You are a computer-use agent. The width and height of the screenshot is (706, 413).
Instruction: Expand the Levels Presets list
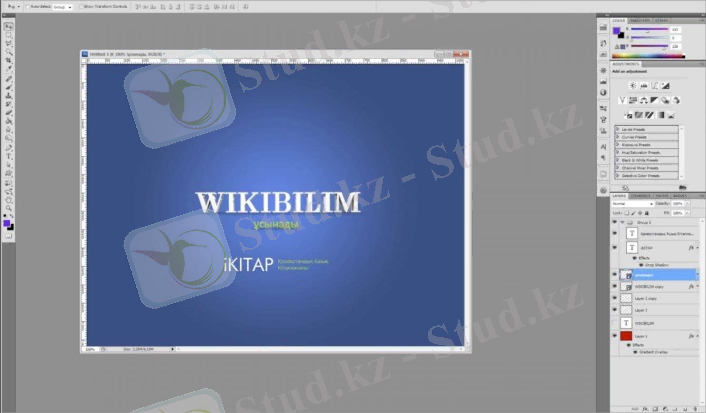617,129
